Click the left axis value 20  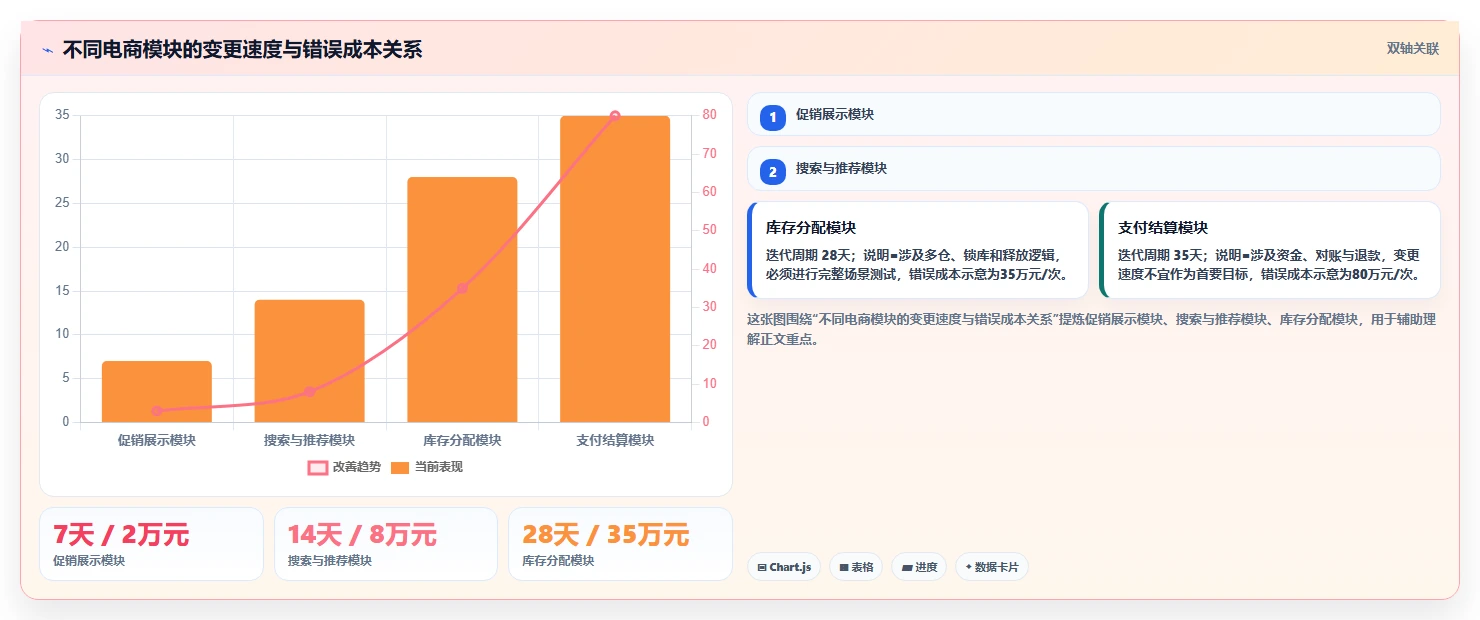62,246
